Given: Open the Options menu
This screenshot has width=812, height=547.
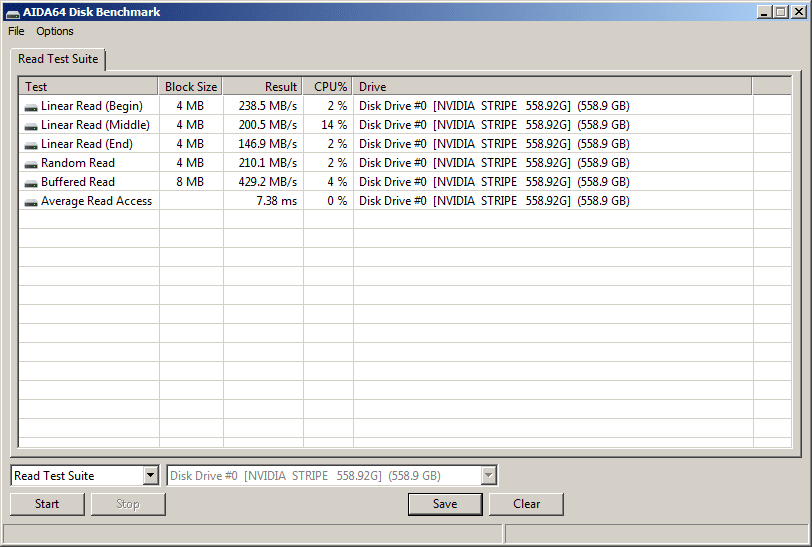Looking at the screenshot, I should click(54, 31).
